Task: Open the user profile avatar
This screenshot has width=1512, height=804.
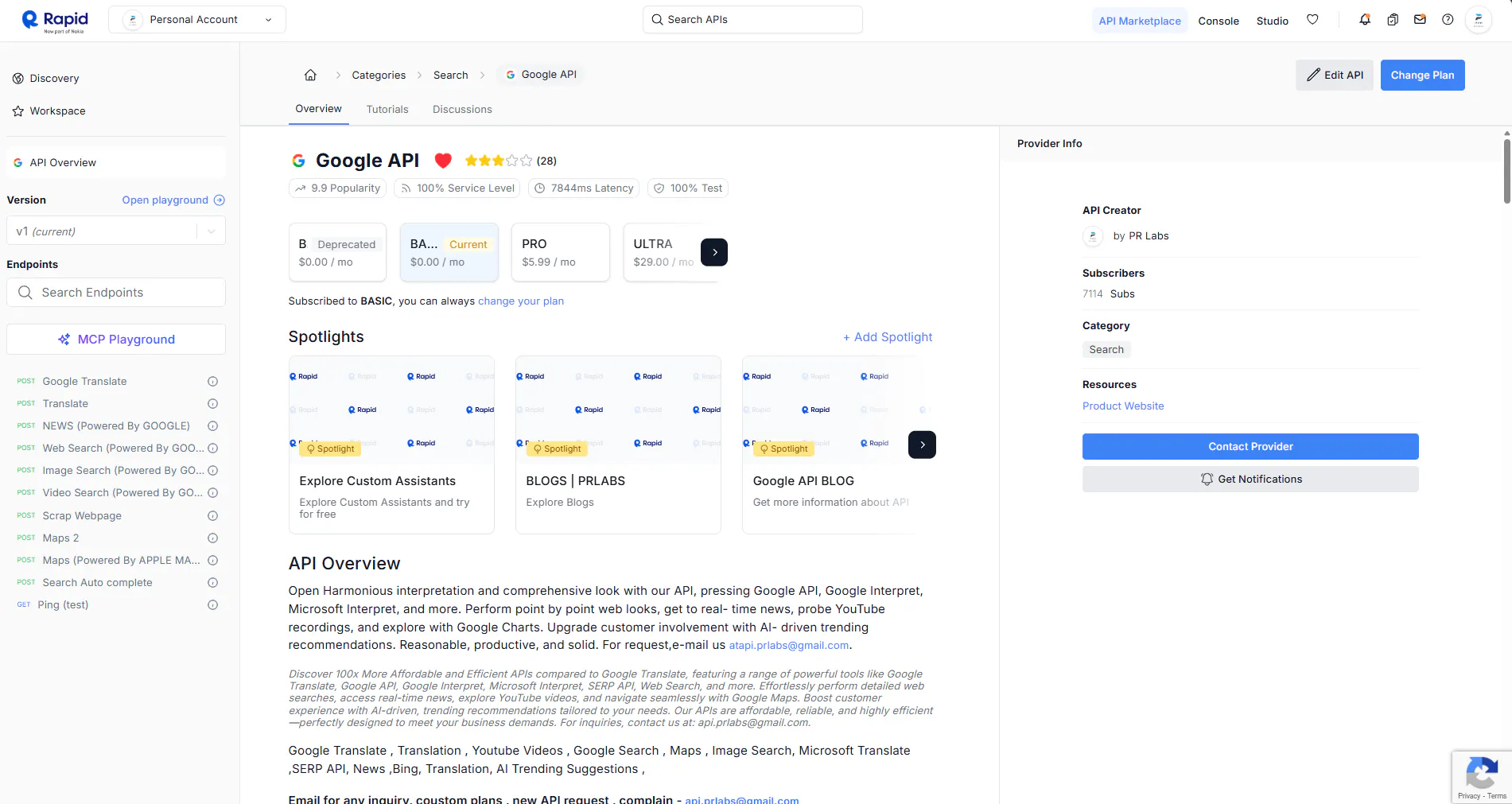Action: [1479, 20]
